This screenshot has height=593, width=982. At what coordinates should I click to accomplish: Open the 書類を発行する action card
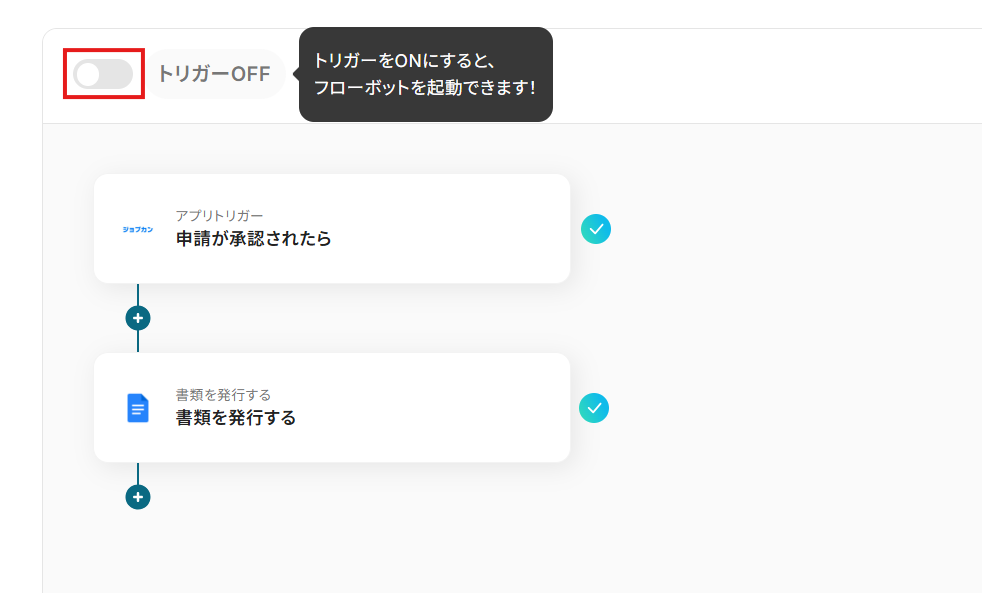[332, 408]
